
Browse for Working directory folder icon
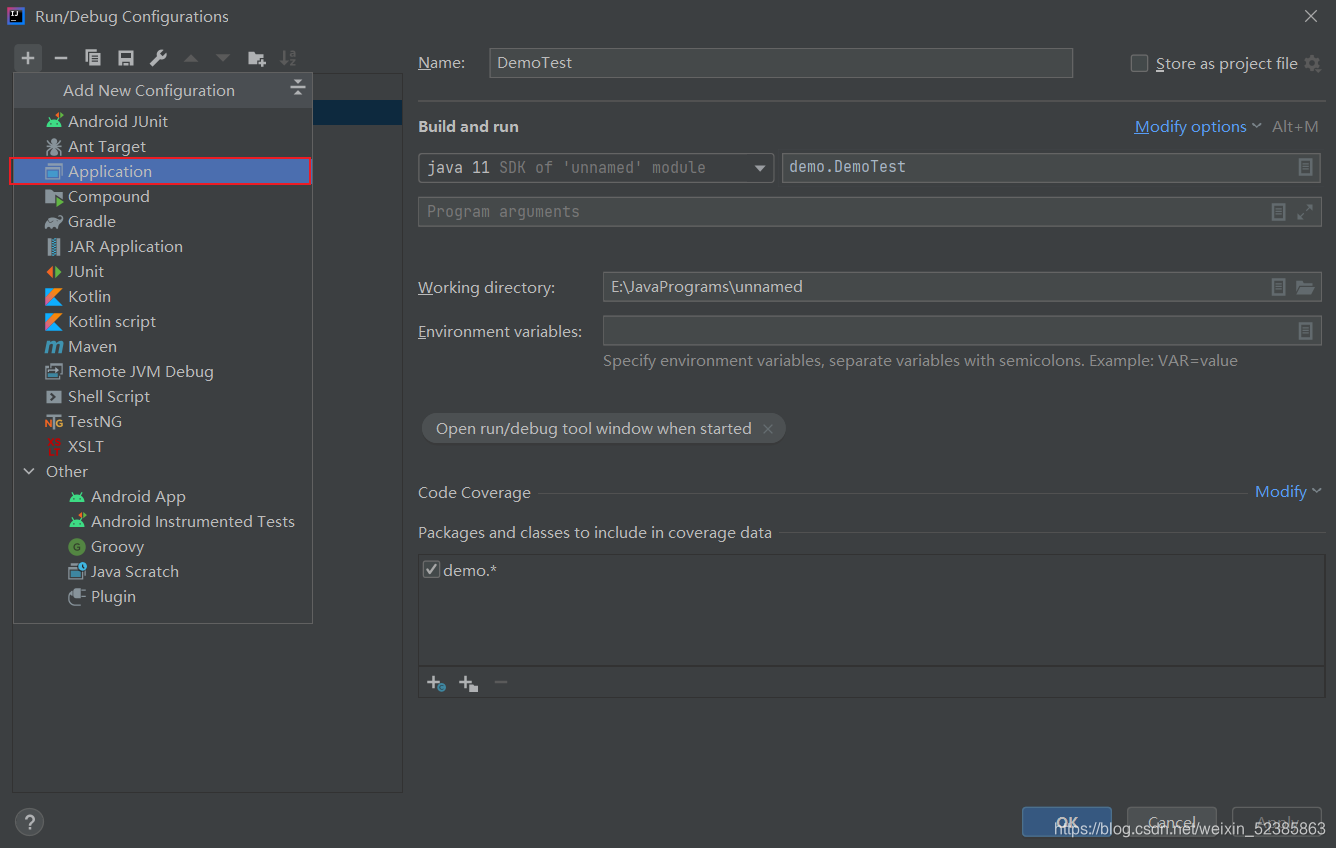(1305, 287)
